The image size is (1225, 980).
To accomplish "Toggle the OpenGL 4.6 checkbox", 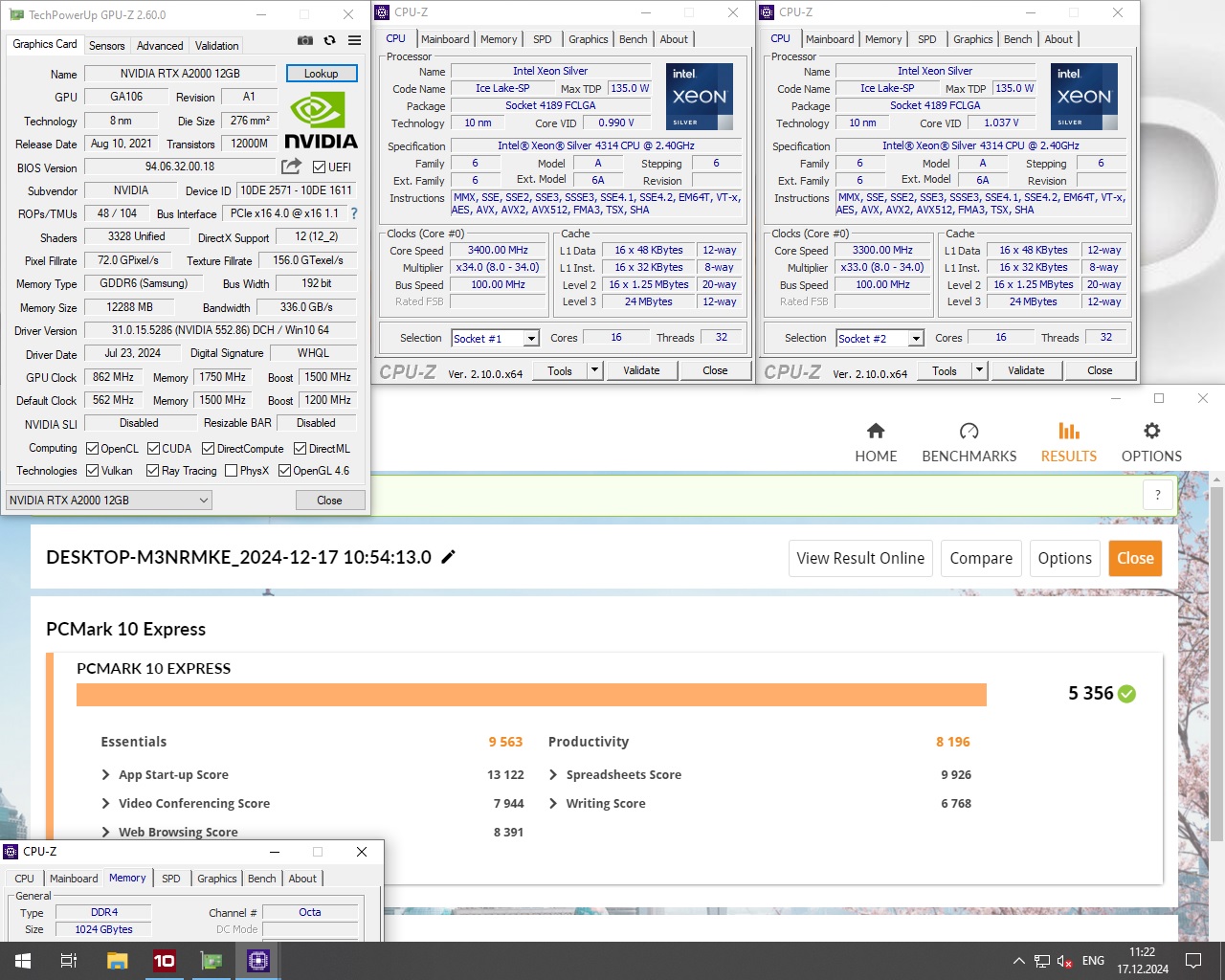I will (x=284, y=470).
